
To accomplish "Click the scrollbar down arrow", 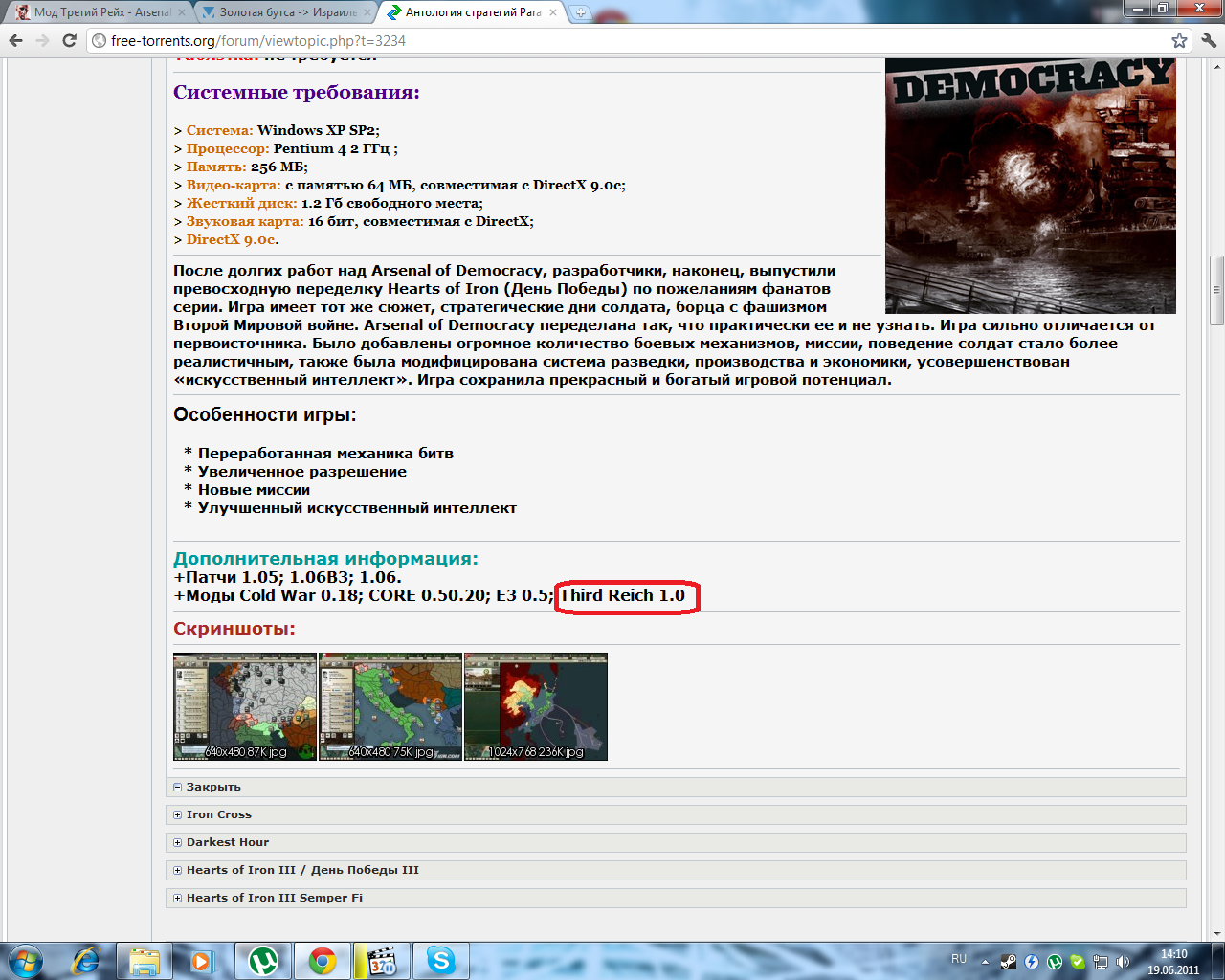I will (x=1216, y=933).
